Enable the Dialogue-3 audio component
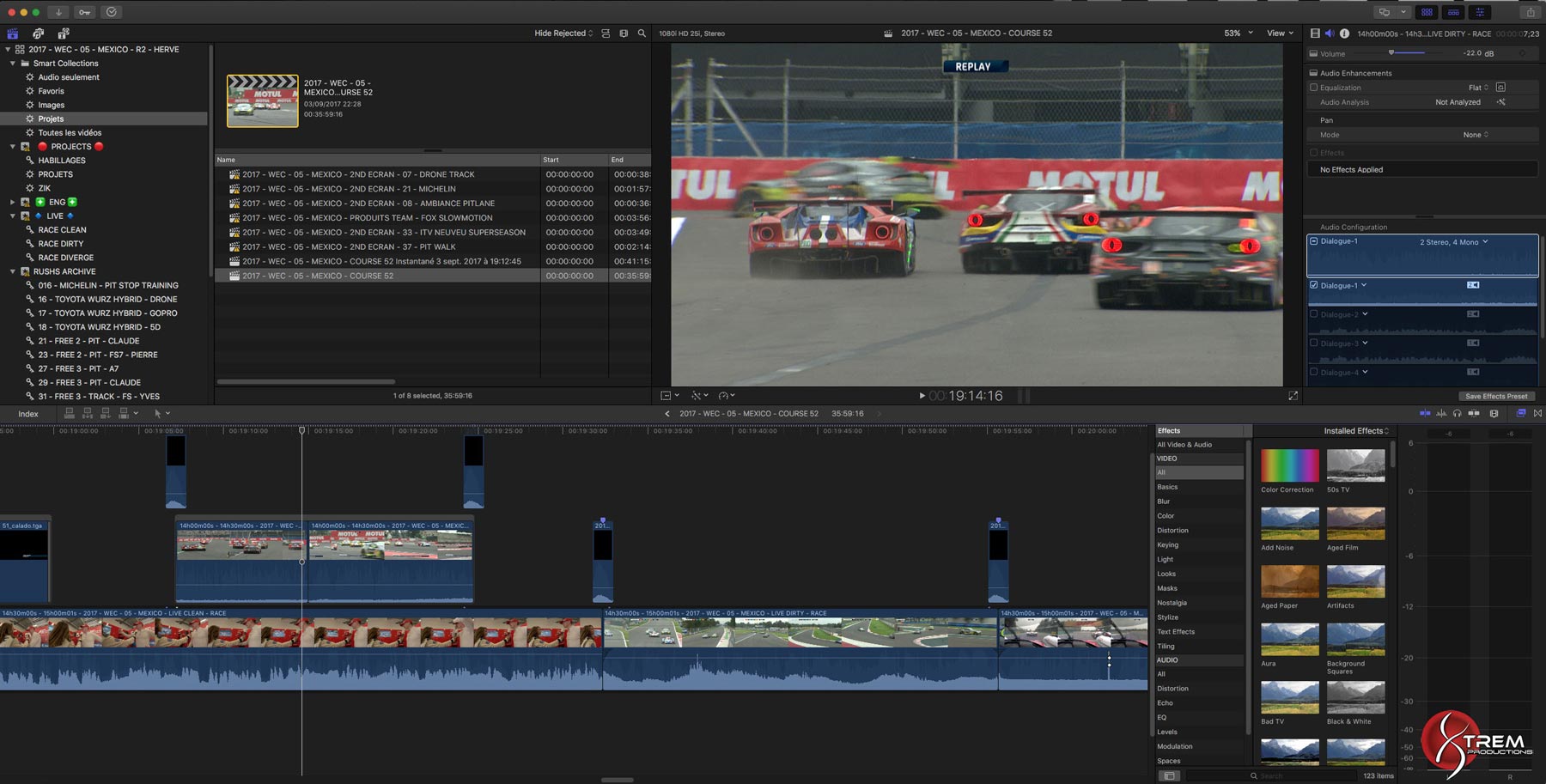This screenshot has width=1546, height=784. tap(1313, 343)
